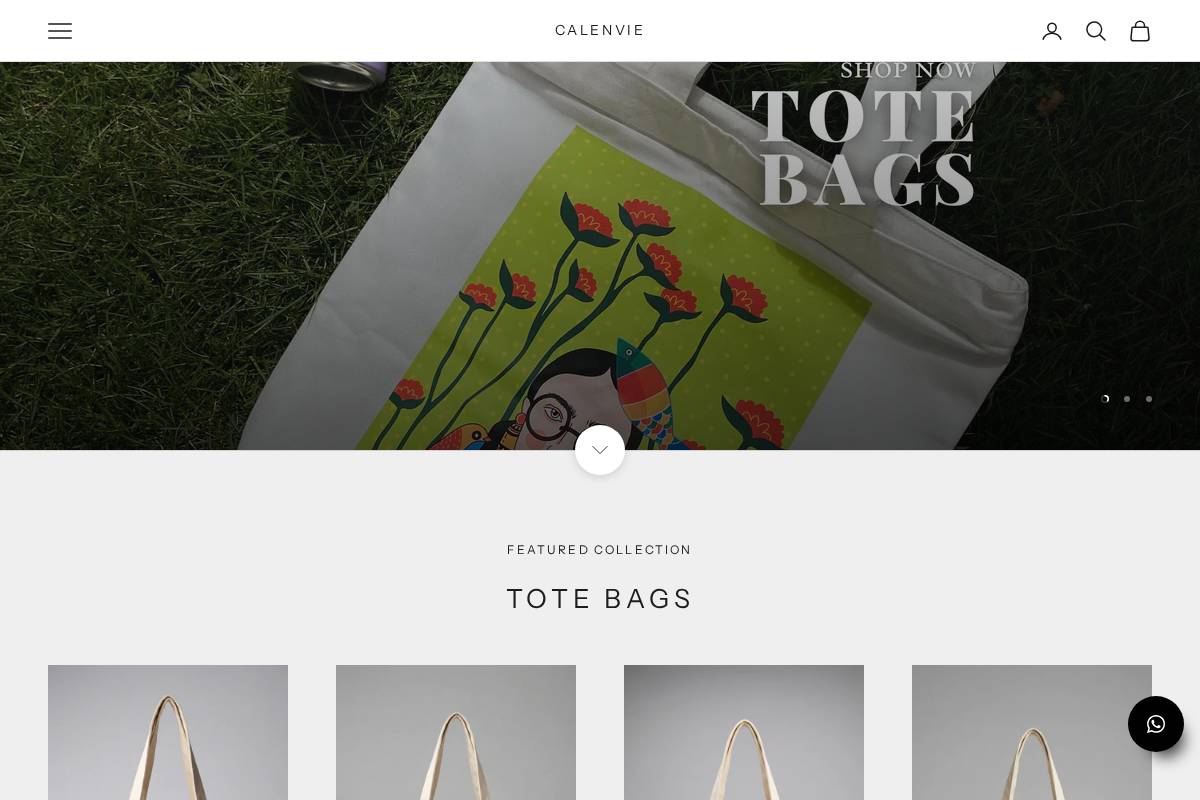This screenshot has width=1200, height=800.
Task: Select the first slideshow dot
Action: click(x=1105, y=399)
